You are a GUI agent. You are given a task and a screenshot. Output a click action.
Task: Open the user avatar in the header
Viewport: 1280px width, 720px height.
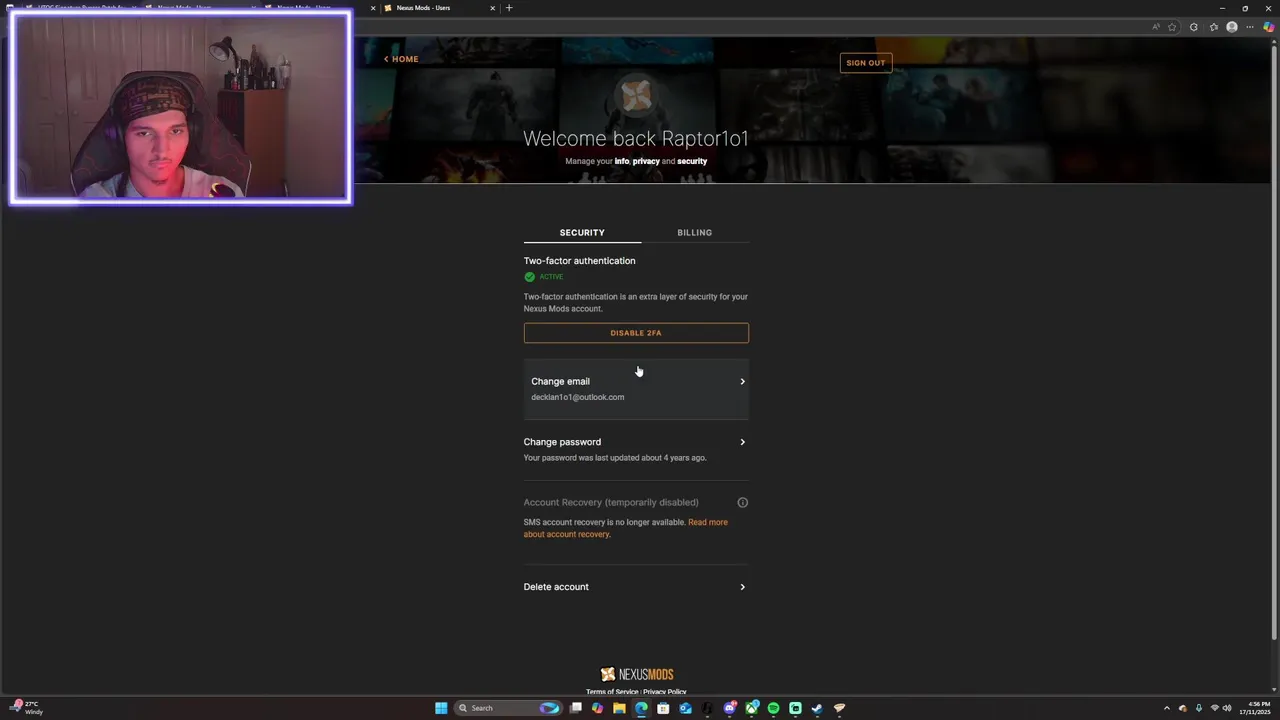pos(636,96)
